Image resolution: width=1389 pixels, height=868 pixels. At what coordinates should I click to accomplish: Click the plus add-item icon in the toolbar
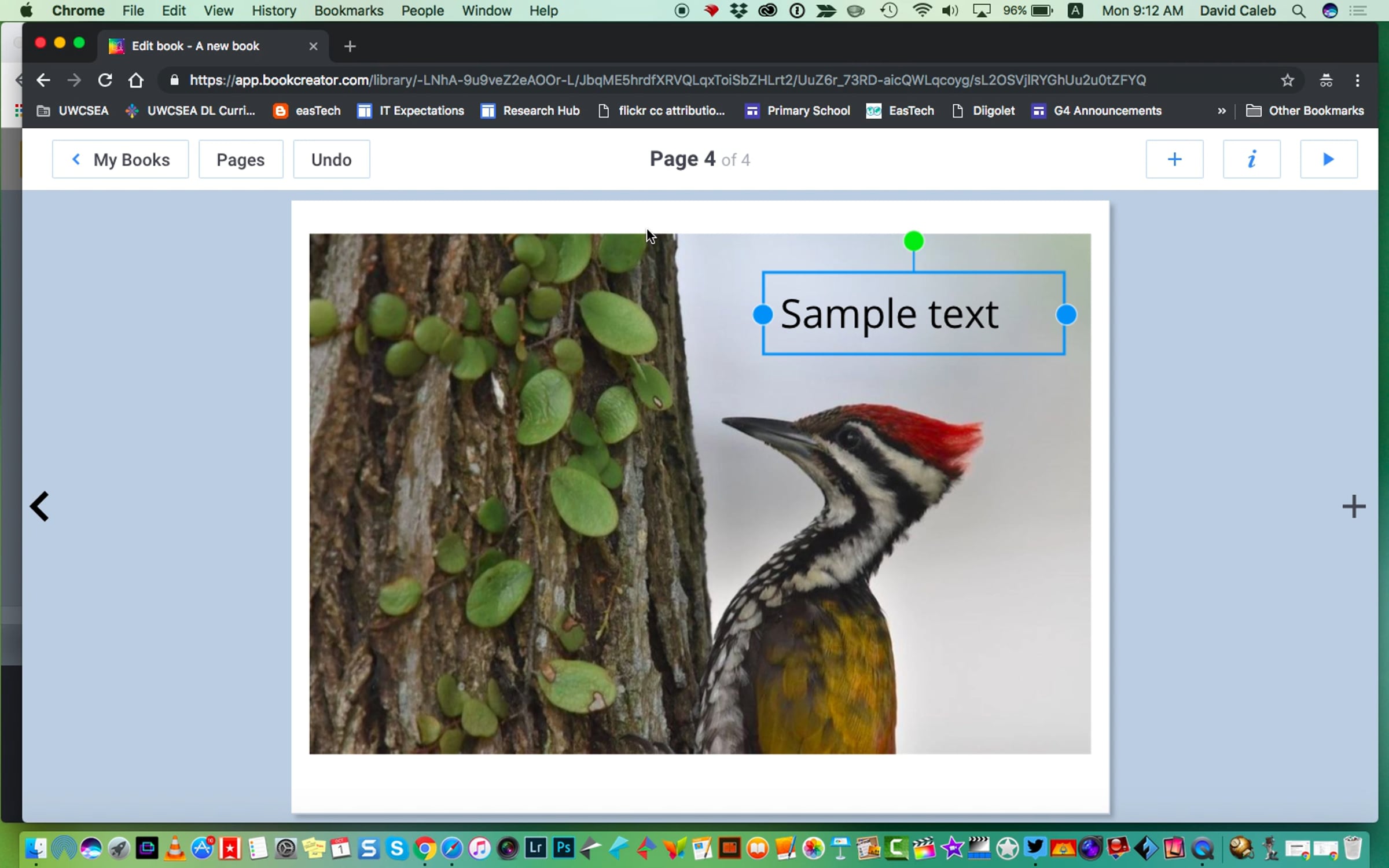click(1174, 159)
